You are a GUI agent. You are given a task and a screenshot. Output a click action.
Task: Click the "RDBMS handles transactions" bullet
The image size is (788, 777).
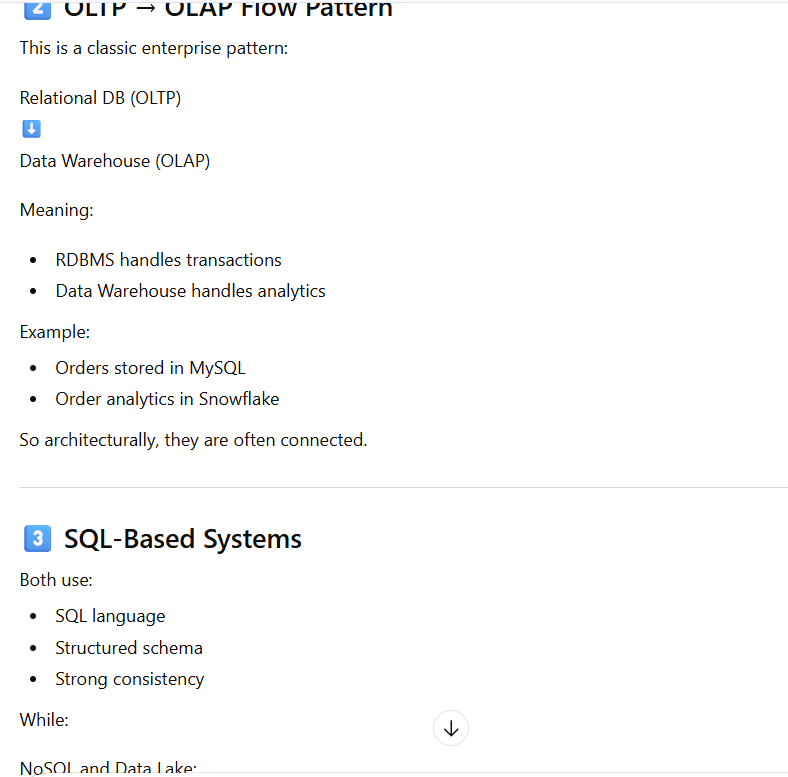point(168,260)
